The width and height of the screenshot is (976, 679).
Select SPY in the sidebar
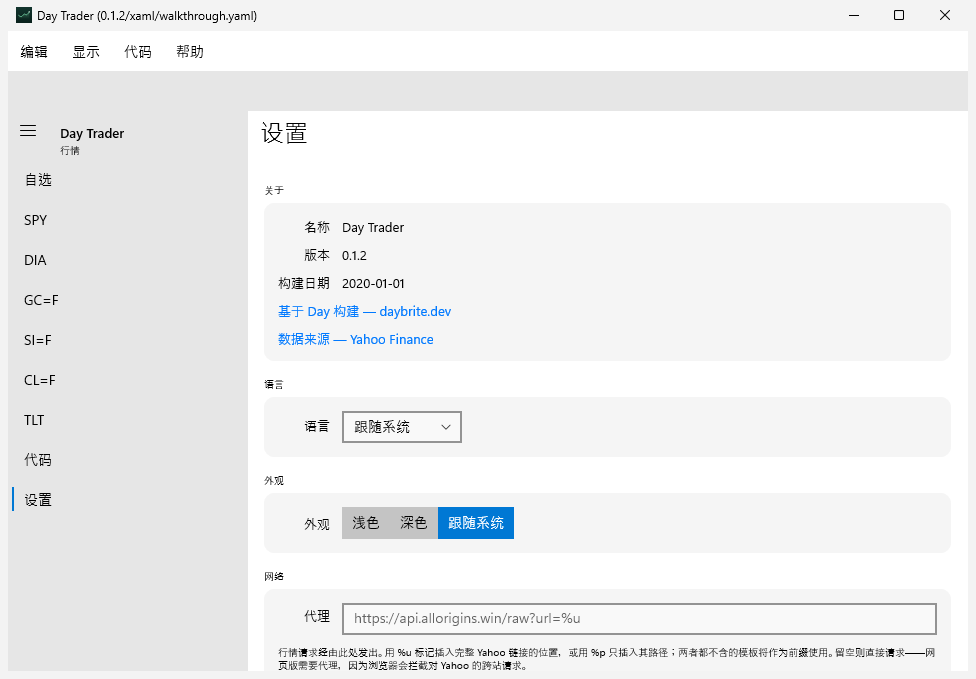pos(127,220)
